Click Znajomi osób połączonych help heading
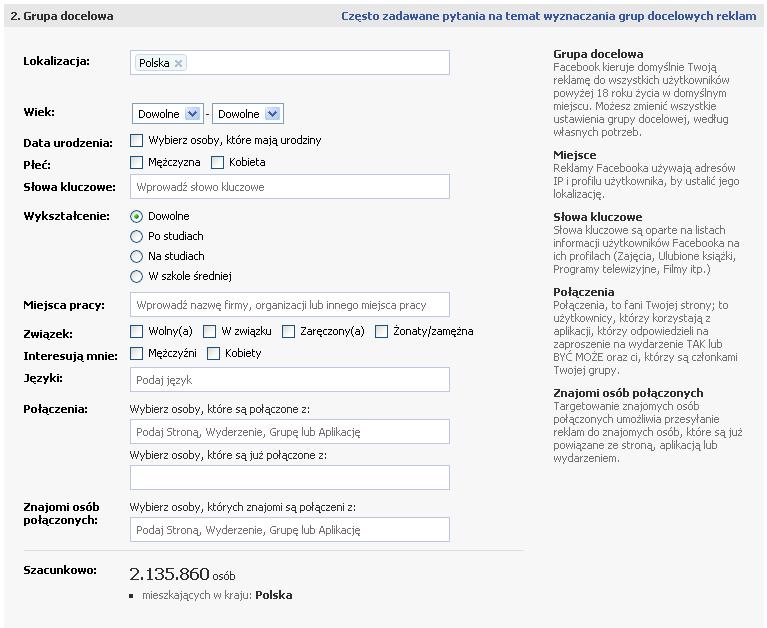 628,393
